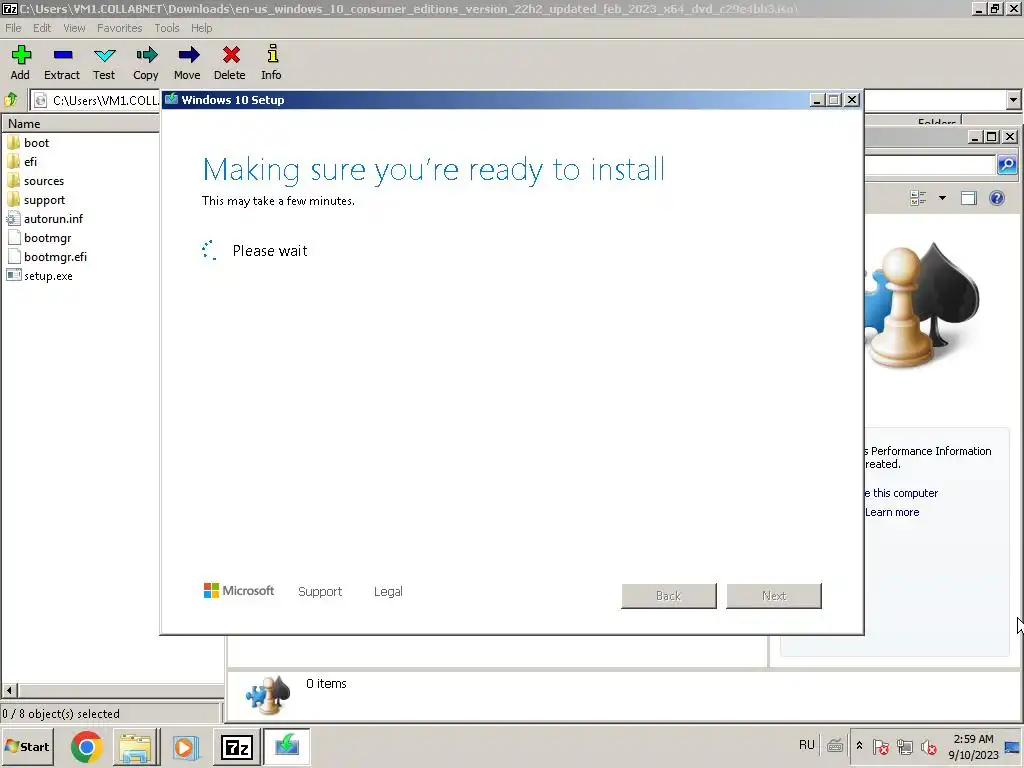Click the Move toolbar icon
Screen dimensions: 1024x768
(x=187, y=63)
